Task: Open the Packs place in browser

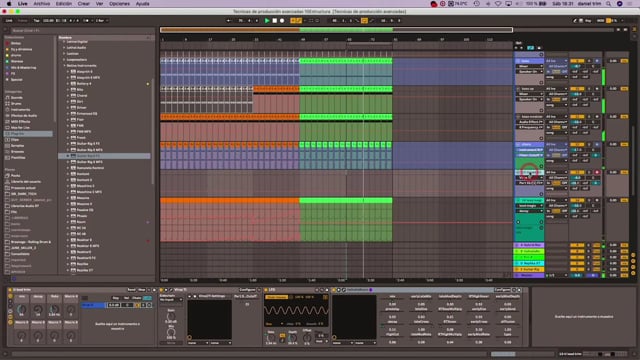Action: (x=16, y=176)
